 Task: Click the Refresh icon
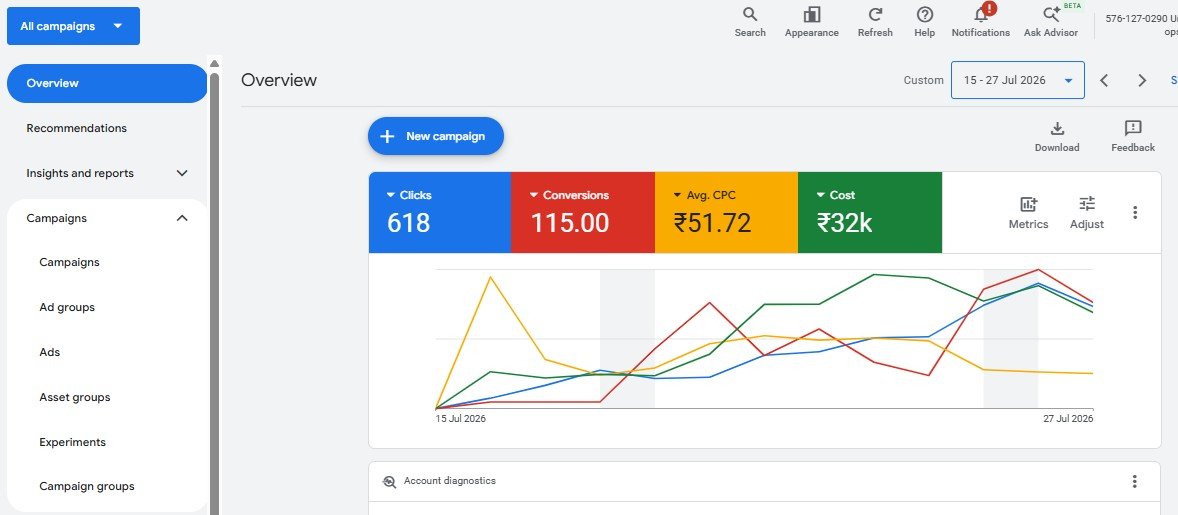point(875,15)
